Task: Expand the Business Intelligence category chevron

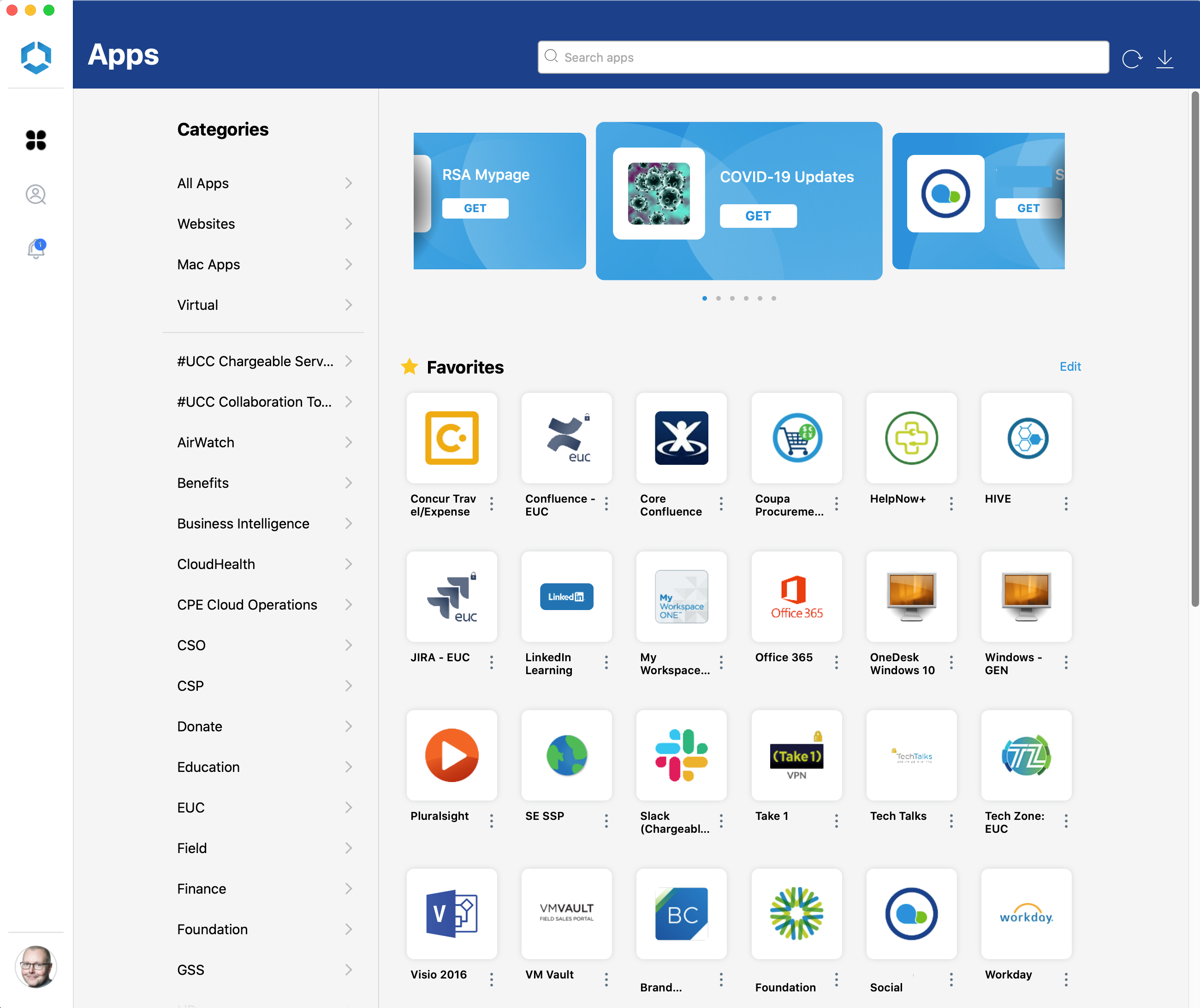Action: pyautogui.click(x=349, y=523)
